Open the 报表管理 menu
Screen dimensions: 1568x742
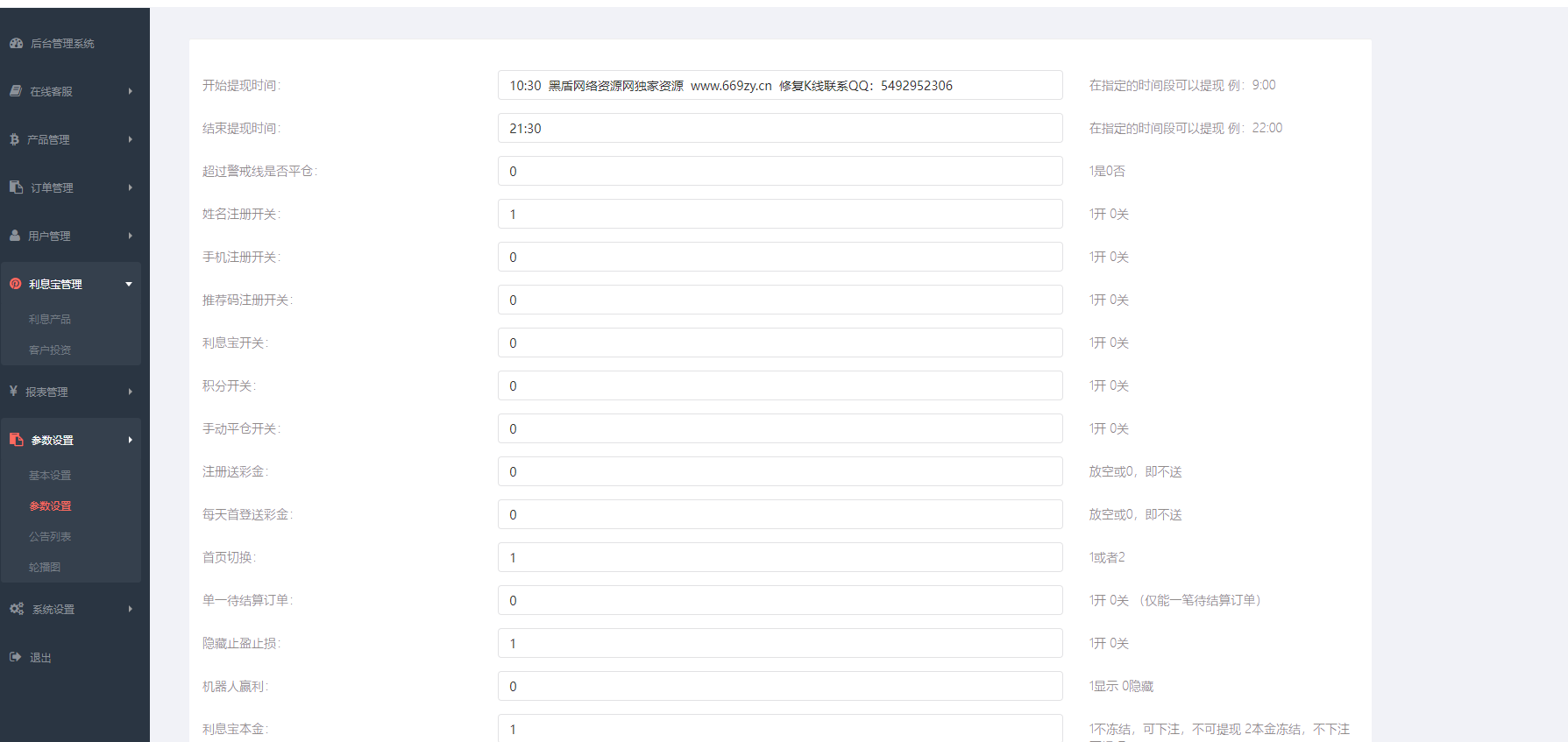pyautogui.click(x=46, y=392)
